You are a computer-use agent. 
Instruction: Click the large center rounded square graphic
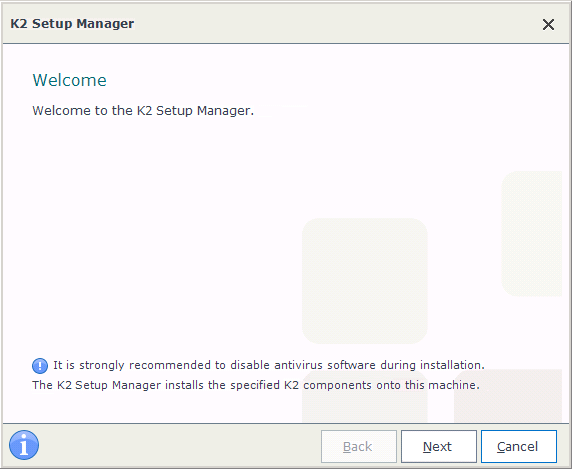click(364, 281)
